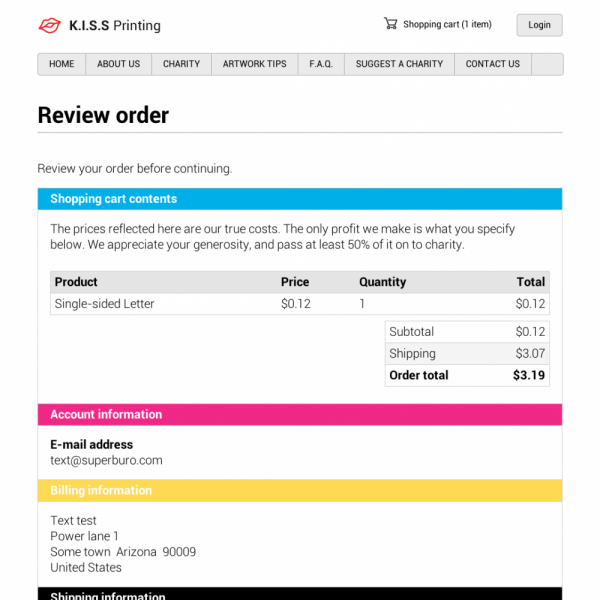
Task: Click the blue Shopping cart contents header
Action: (300, 199)
